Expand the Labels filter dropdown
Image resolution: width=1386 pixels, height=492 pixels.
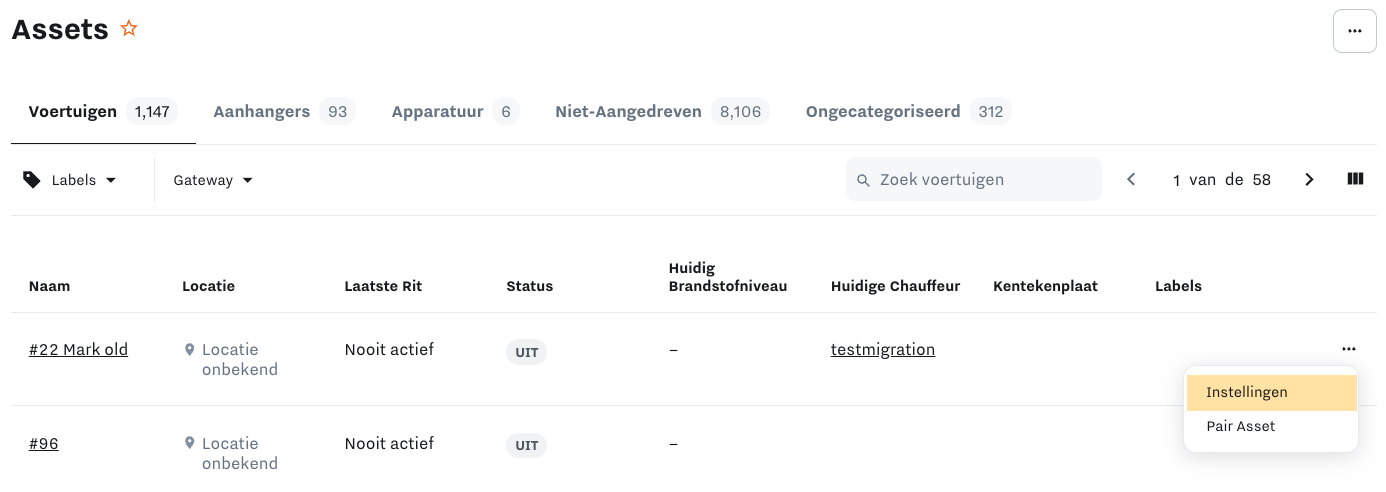[x=70, y=180]
